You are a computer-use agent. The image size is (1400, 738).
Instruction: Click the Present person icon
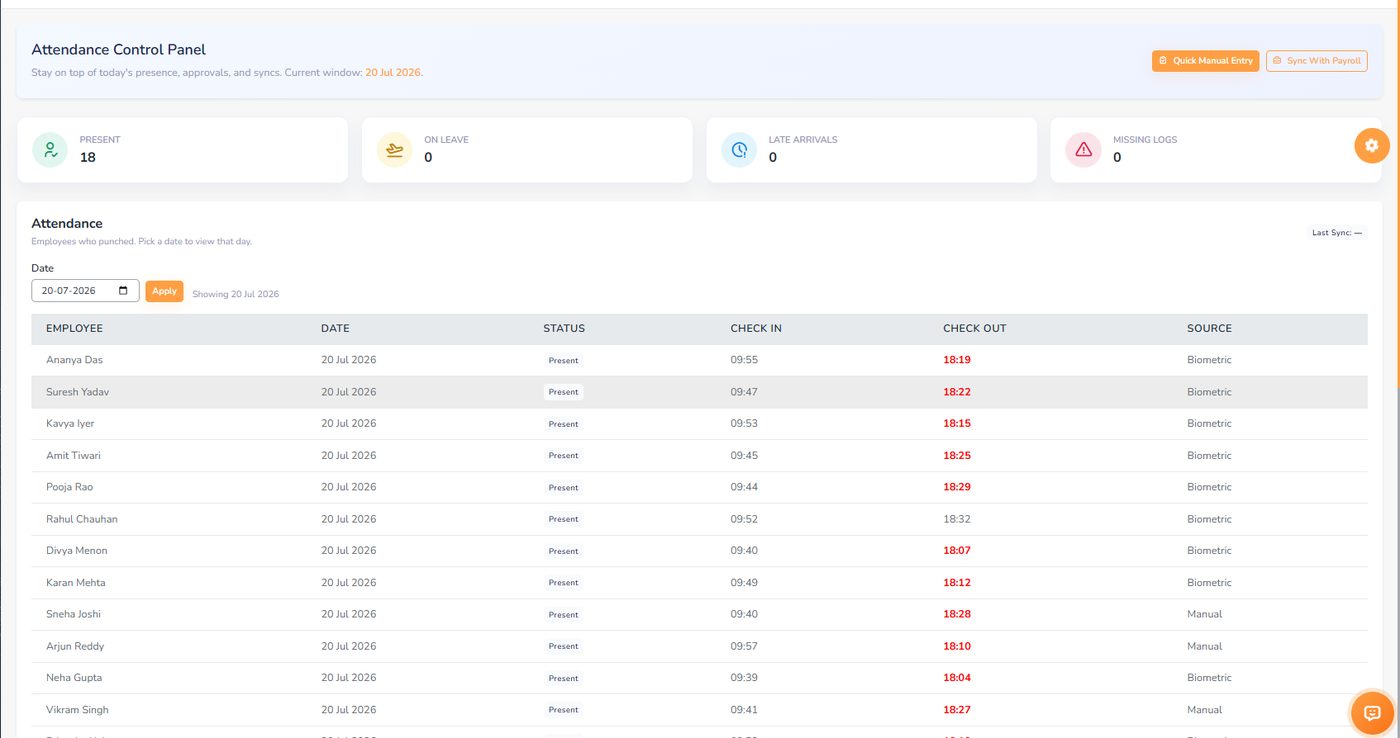50,150
